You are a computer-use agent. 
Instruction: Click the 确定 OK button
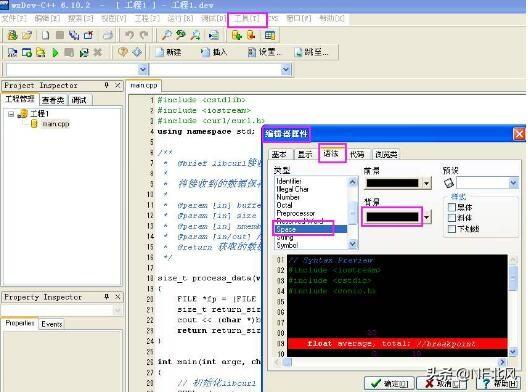pyautogui.click(x=389, y=384)
